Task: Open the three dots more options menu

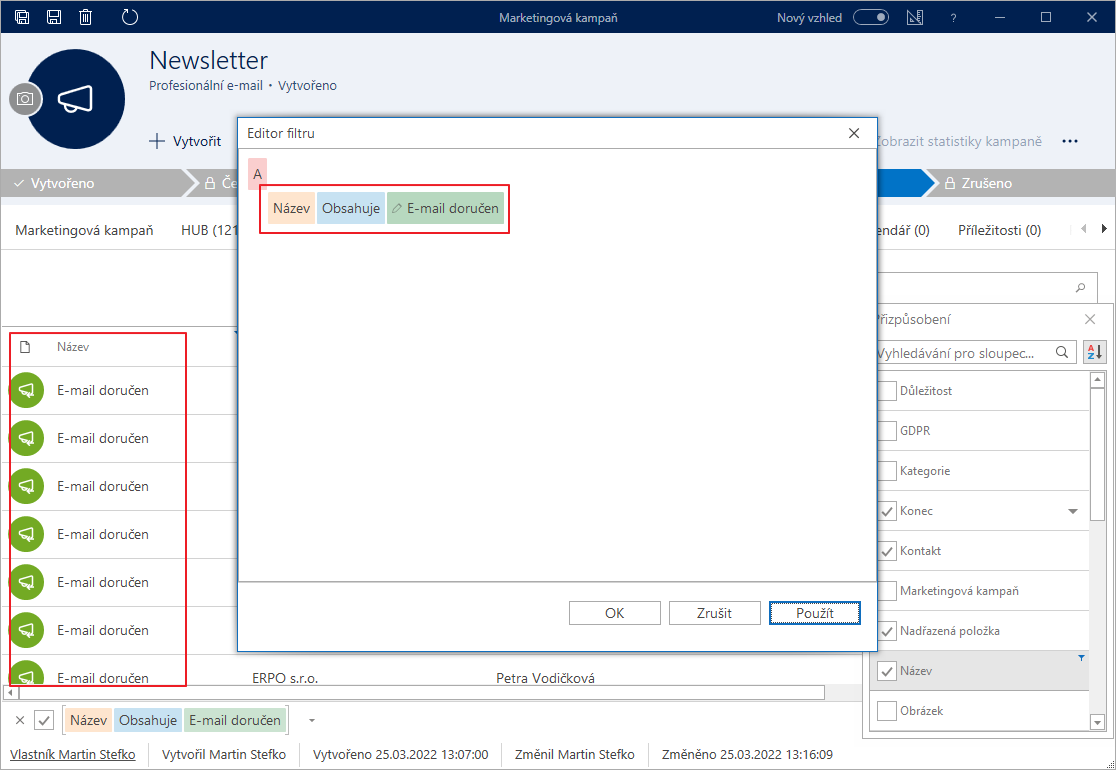Action: [1070, 141]
